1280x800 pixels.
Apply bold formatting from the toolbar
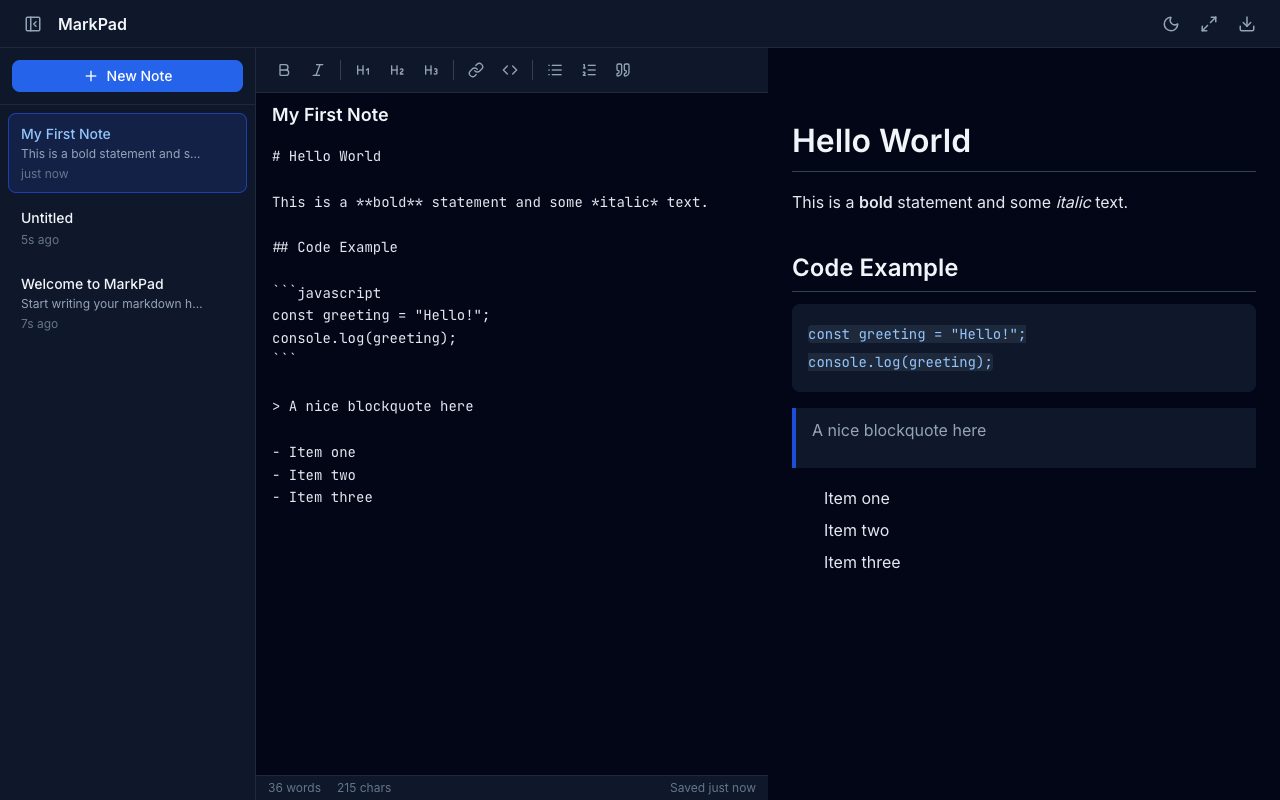pos(284,70)
